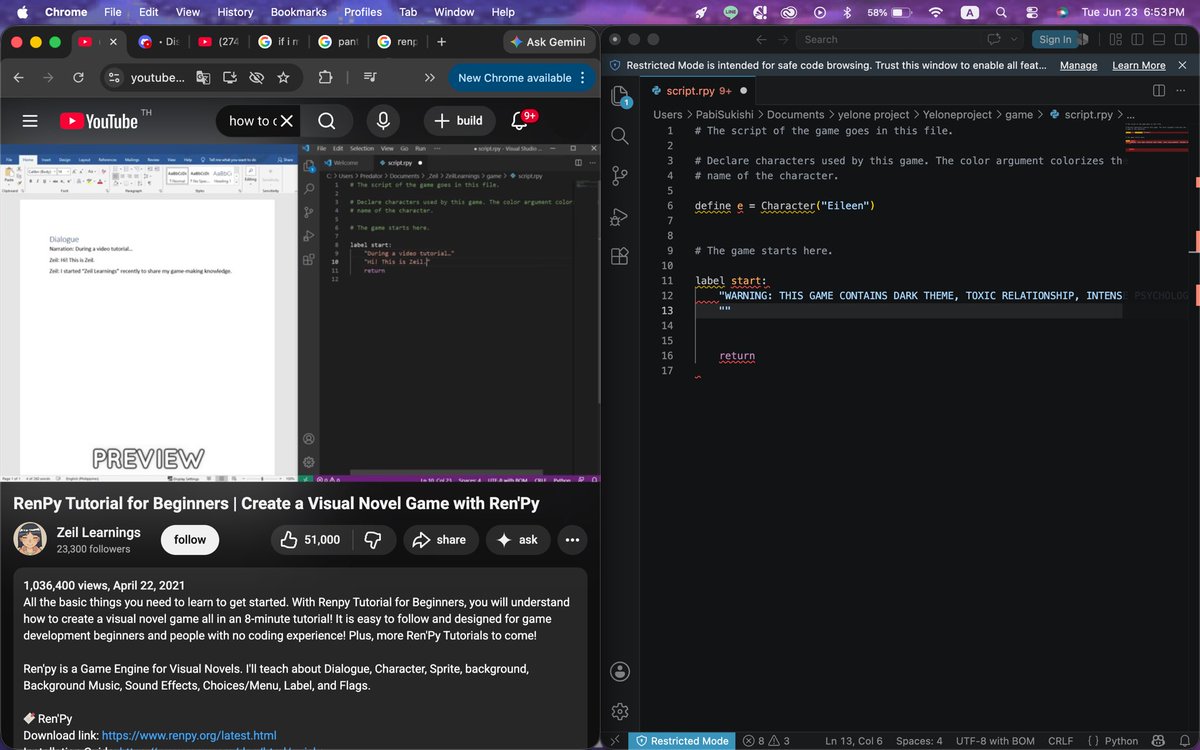Image resolution: width=1200 pixels, height=750 pixels.
Task: Click Chrome Back arrow
Action: point(18,78)
